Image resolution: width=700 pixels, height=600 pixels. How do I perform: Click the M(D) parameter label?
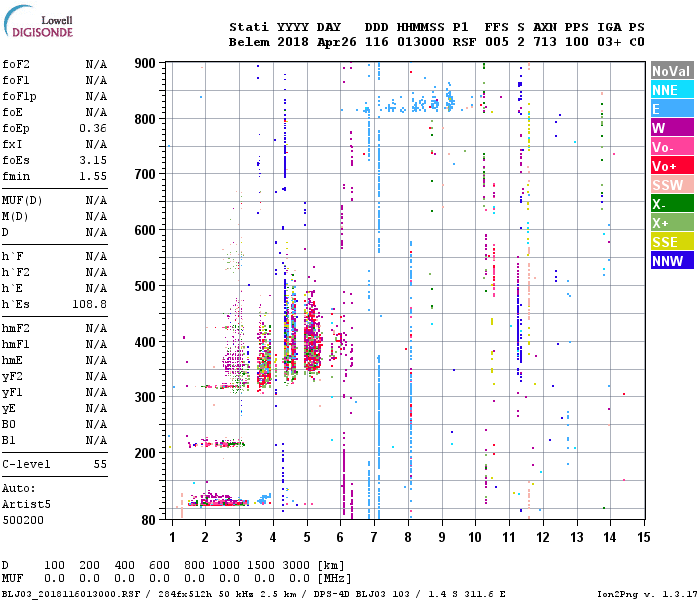click(15, 216)
